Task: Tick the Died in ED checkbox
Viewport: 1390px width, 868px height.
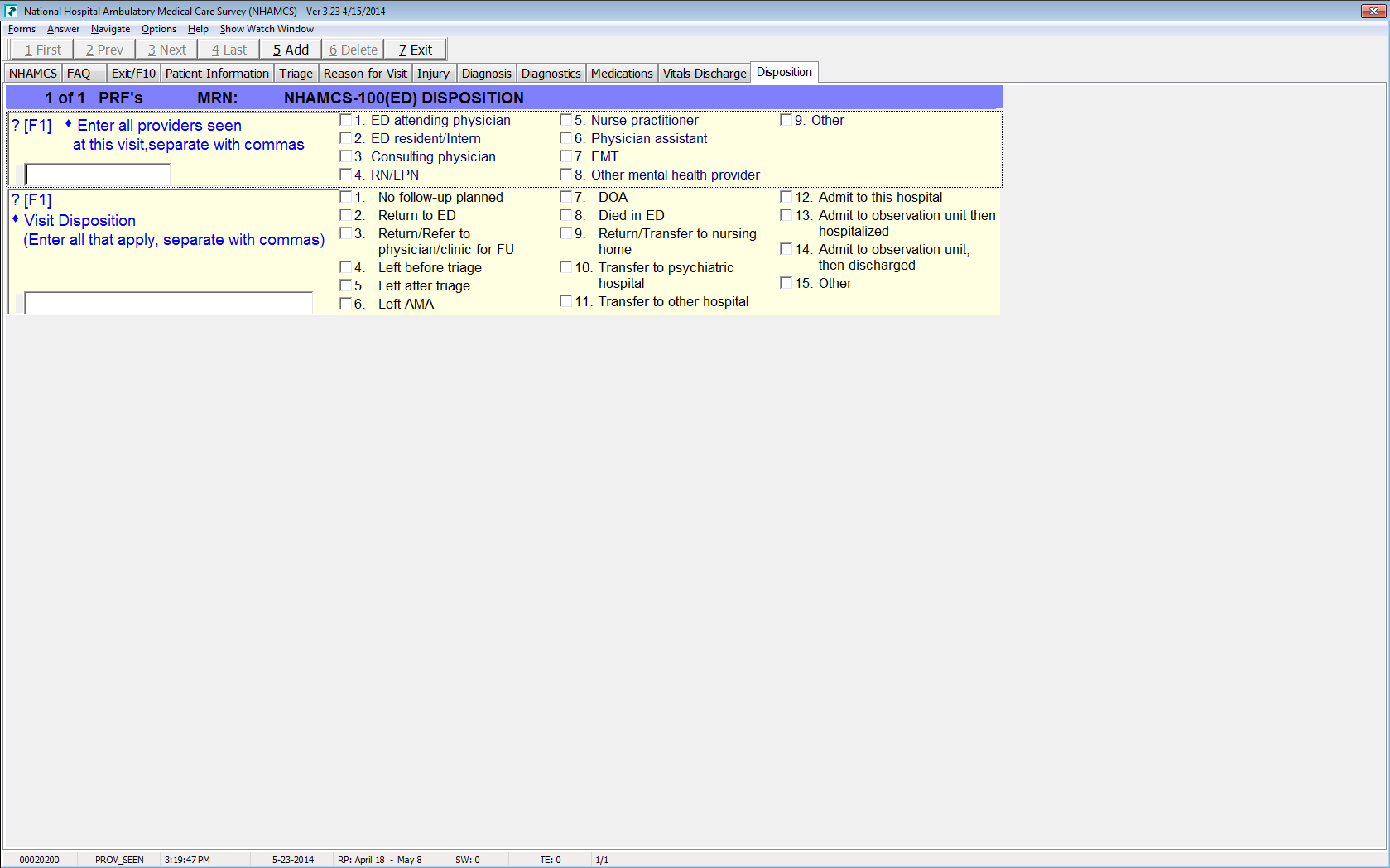Action: point(566,215)
